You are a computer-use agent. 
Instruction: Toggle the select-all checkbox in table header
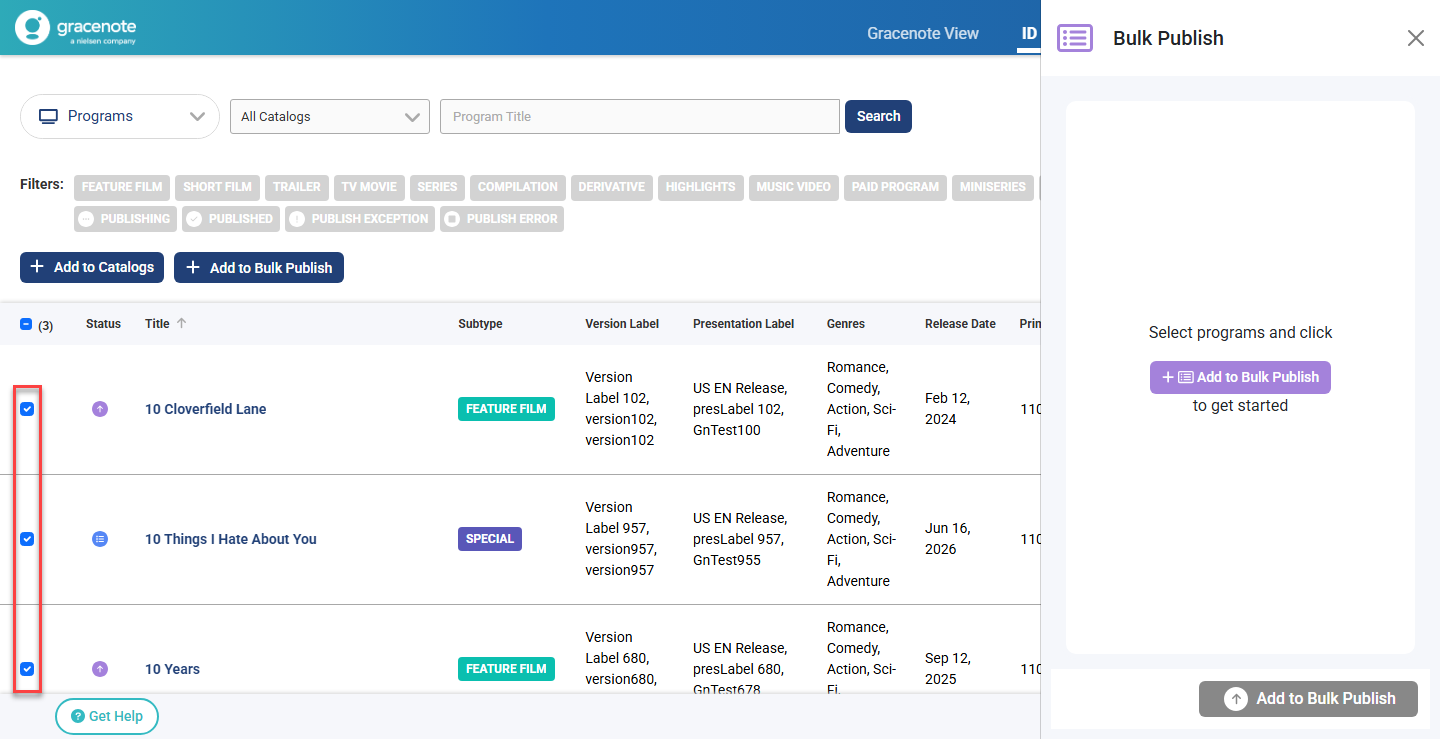[x=26, y=324]
